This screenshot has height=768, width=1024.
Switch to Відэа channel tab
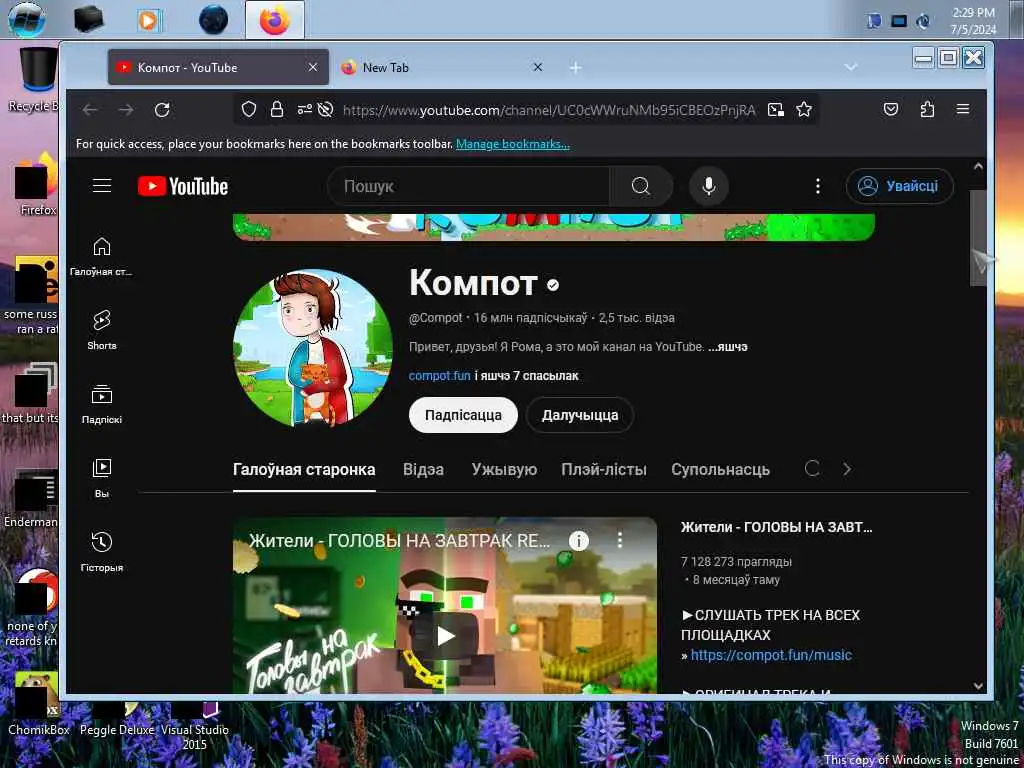coord(423,470)
